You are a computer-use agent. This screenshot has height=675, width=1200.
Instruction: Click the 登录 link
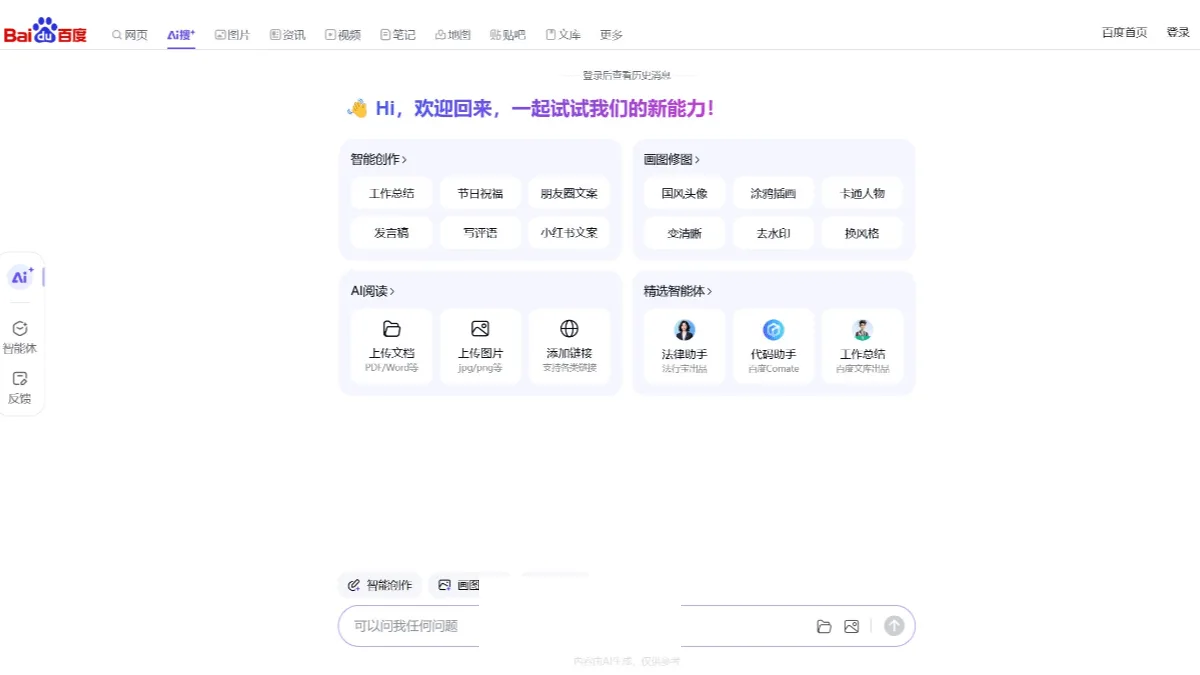coord(1178,32)
